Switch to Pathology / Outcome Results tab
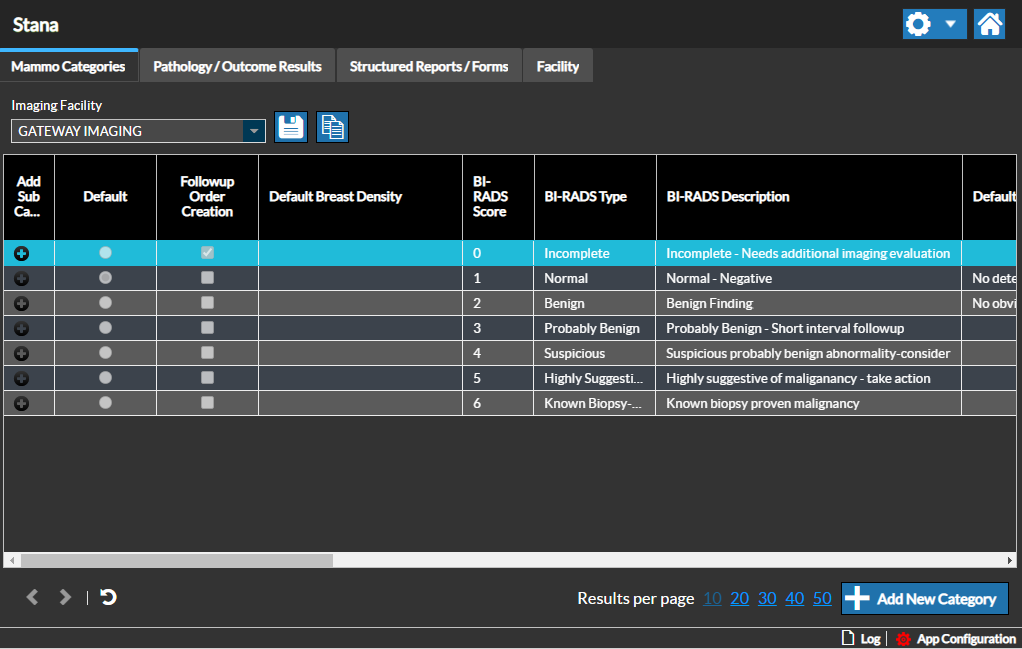This screenshot has width=1022, height=649. point(237,66)
